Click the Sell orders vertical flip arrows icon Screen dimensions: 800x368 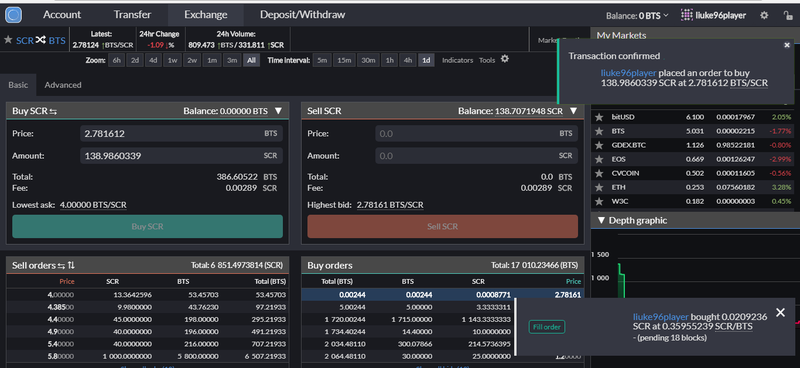71,265
